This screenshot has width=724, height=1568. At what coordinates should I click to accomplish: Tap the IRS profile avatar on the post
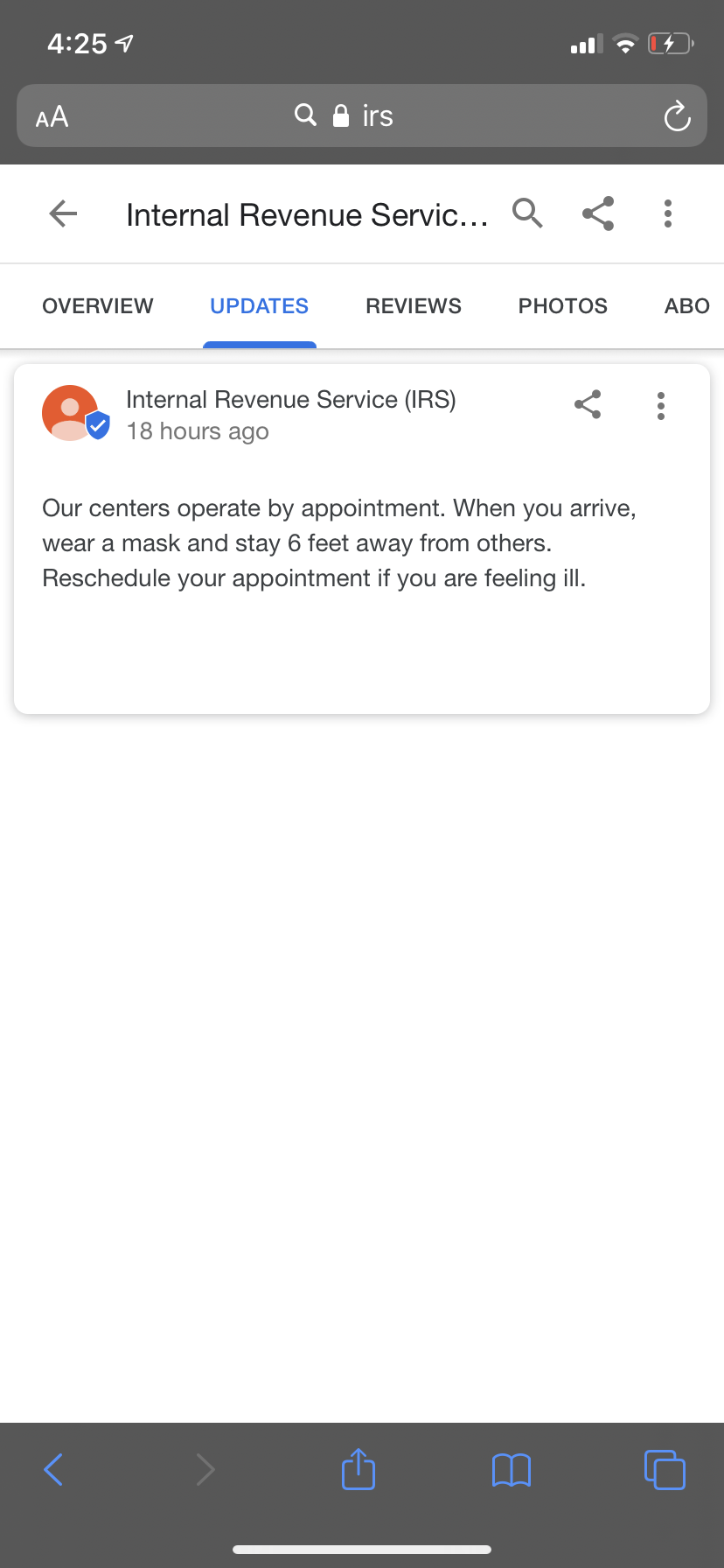(72, 413)
